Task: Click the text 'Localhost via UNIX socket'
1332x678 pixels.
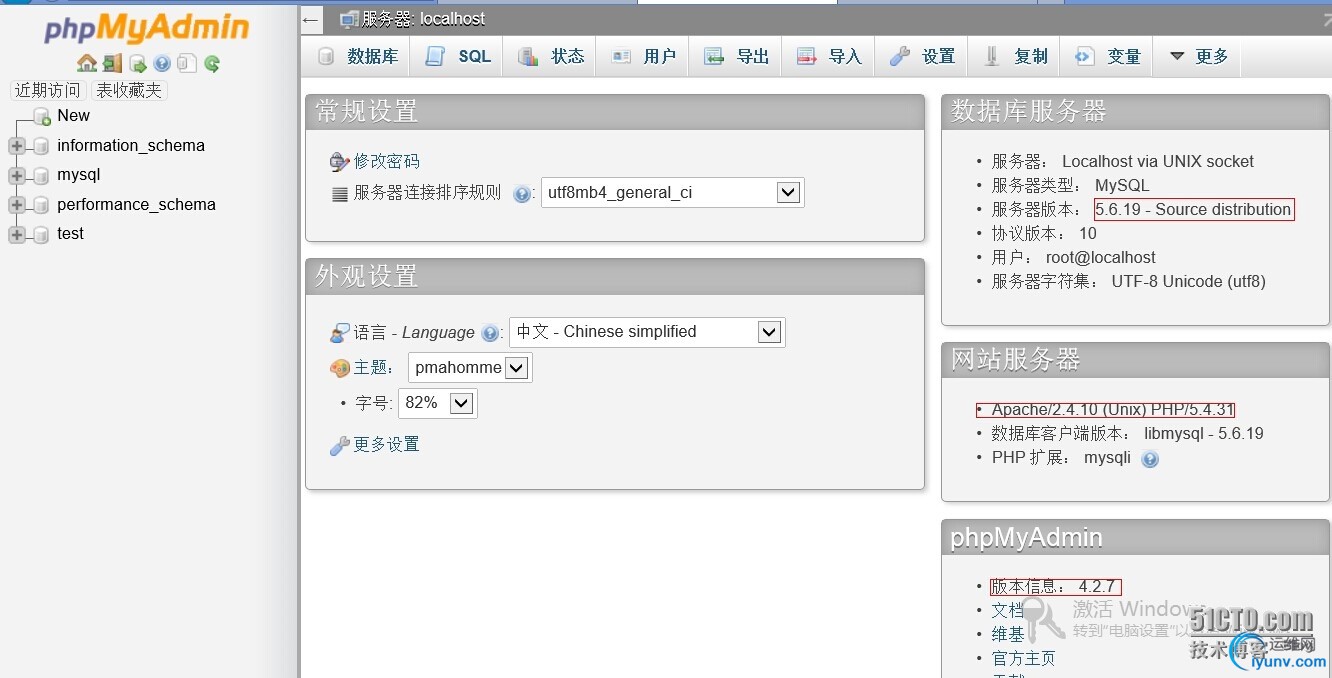Action: [x=1158, y=162]
